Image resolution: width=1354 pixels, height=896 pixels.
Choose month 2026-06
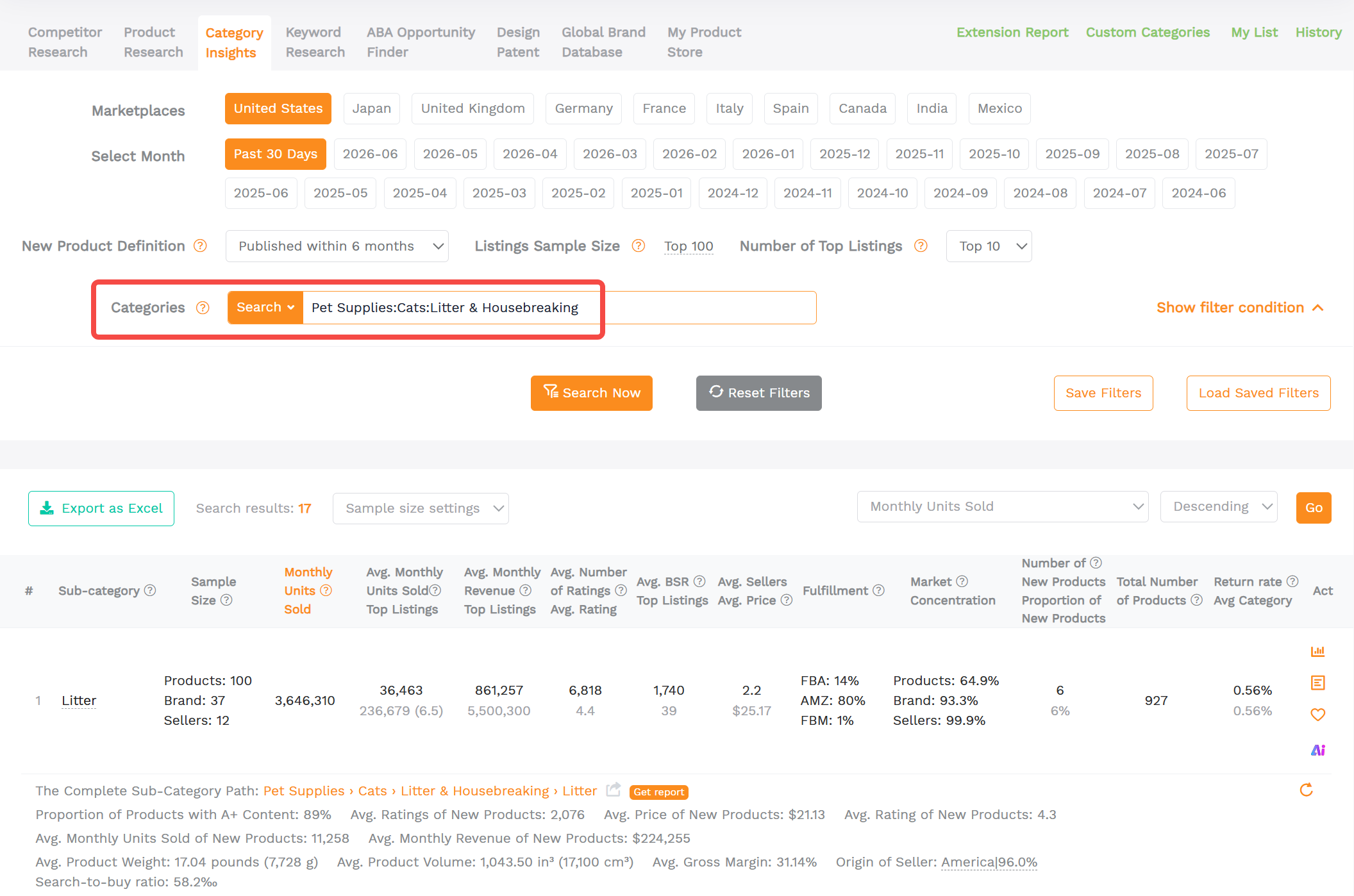[370, 154]
